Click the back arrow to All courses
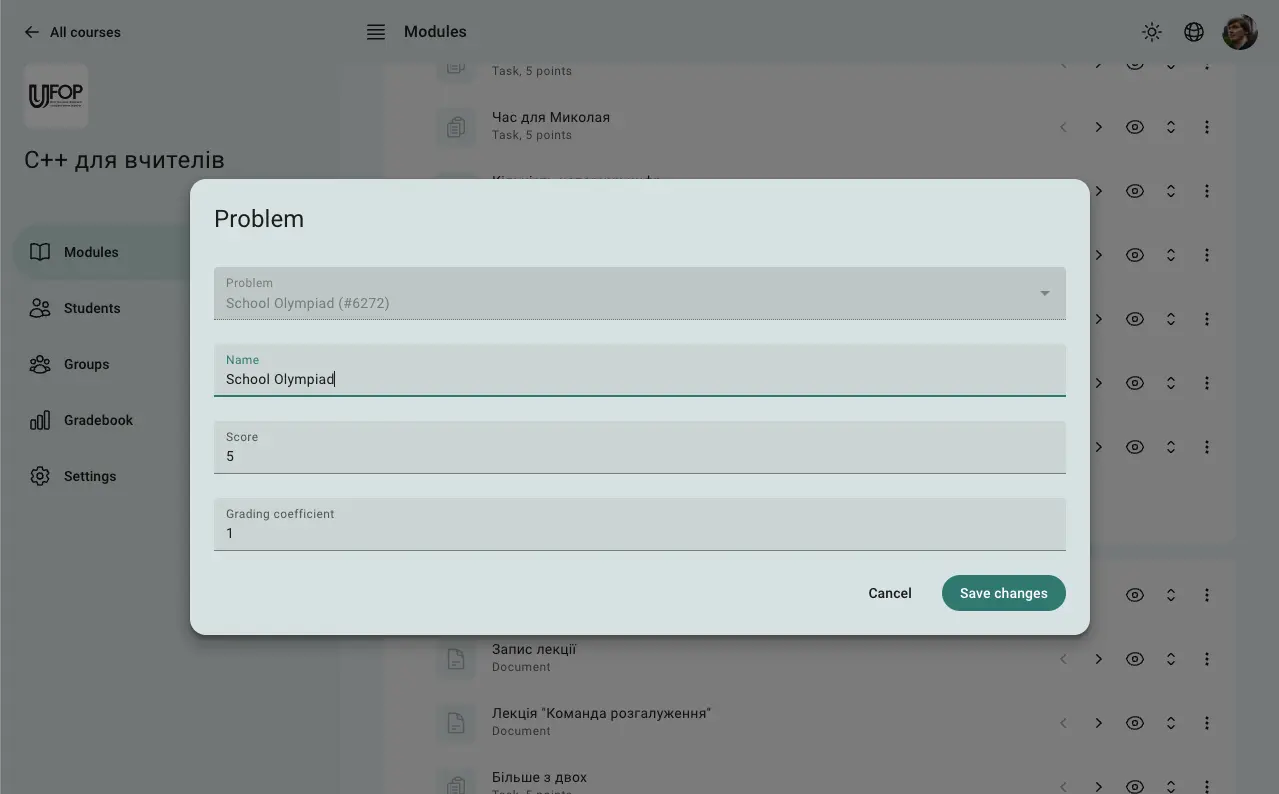Image resolution: width=1279 pixels, height=794 pixels. (x=32, y=32)
